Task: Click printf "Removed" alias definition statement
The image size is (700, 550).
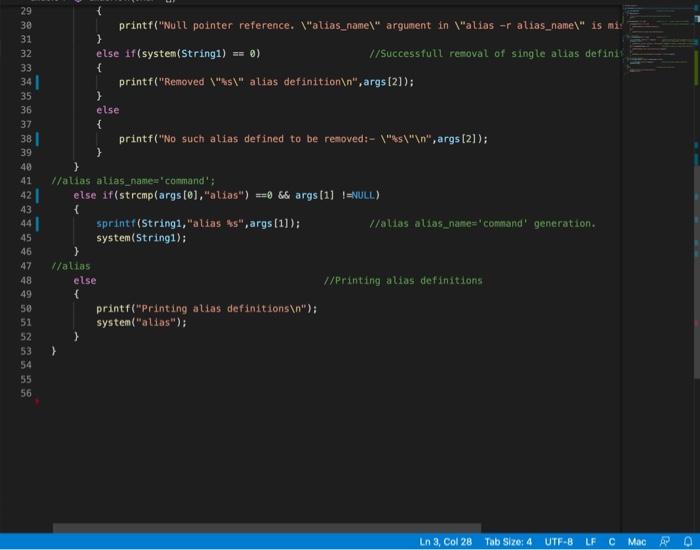Action: tap(267, 82)
